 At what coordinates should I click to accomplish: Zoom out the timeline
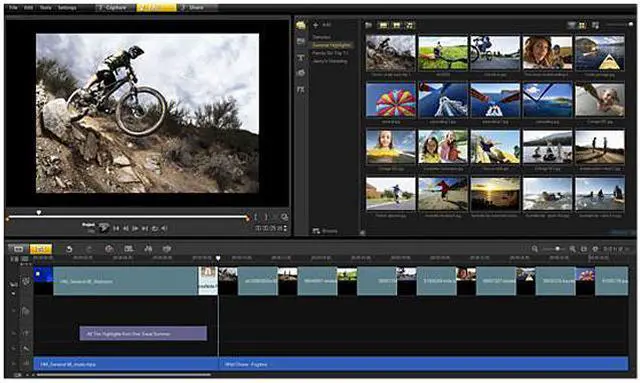535,249
